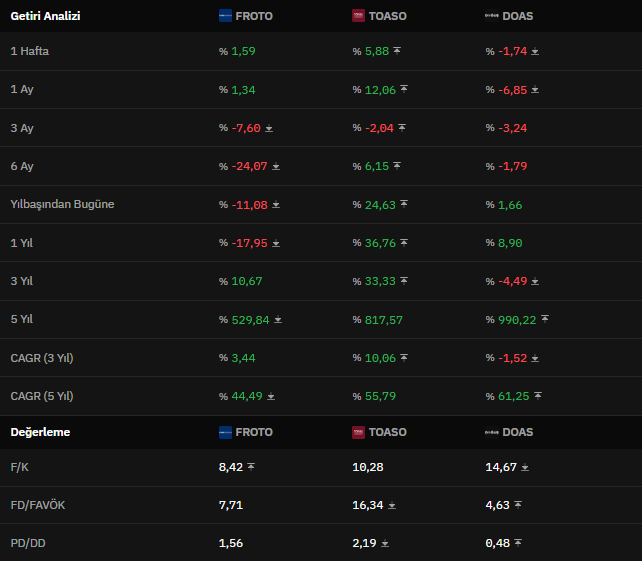Click DOAS 1 Yıl value 8,90
Viewport: 642px width, 561px height.
[510, 243]
